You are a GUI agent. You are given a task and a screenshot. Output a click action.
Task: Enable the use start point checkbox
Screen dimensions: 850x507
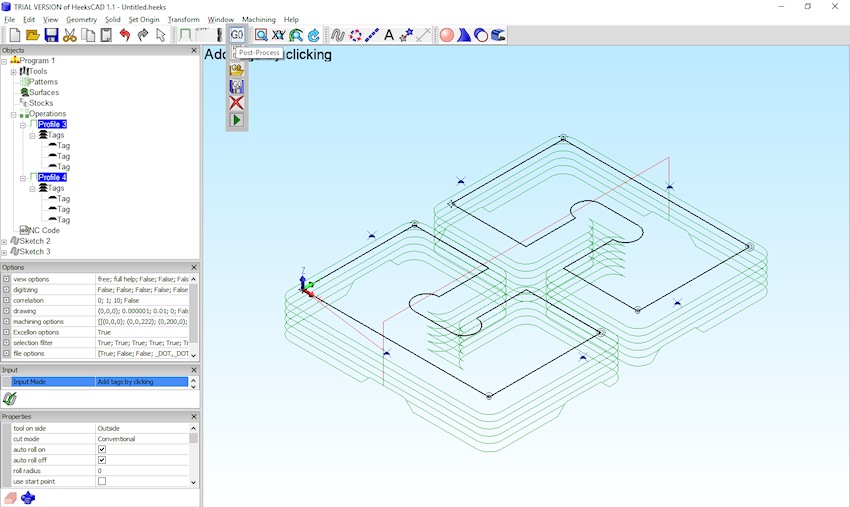click(102, 481)
